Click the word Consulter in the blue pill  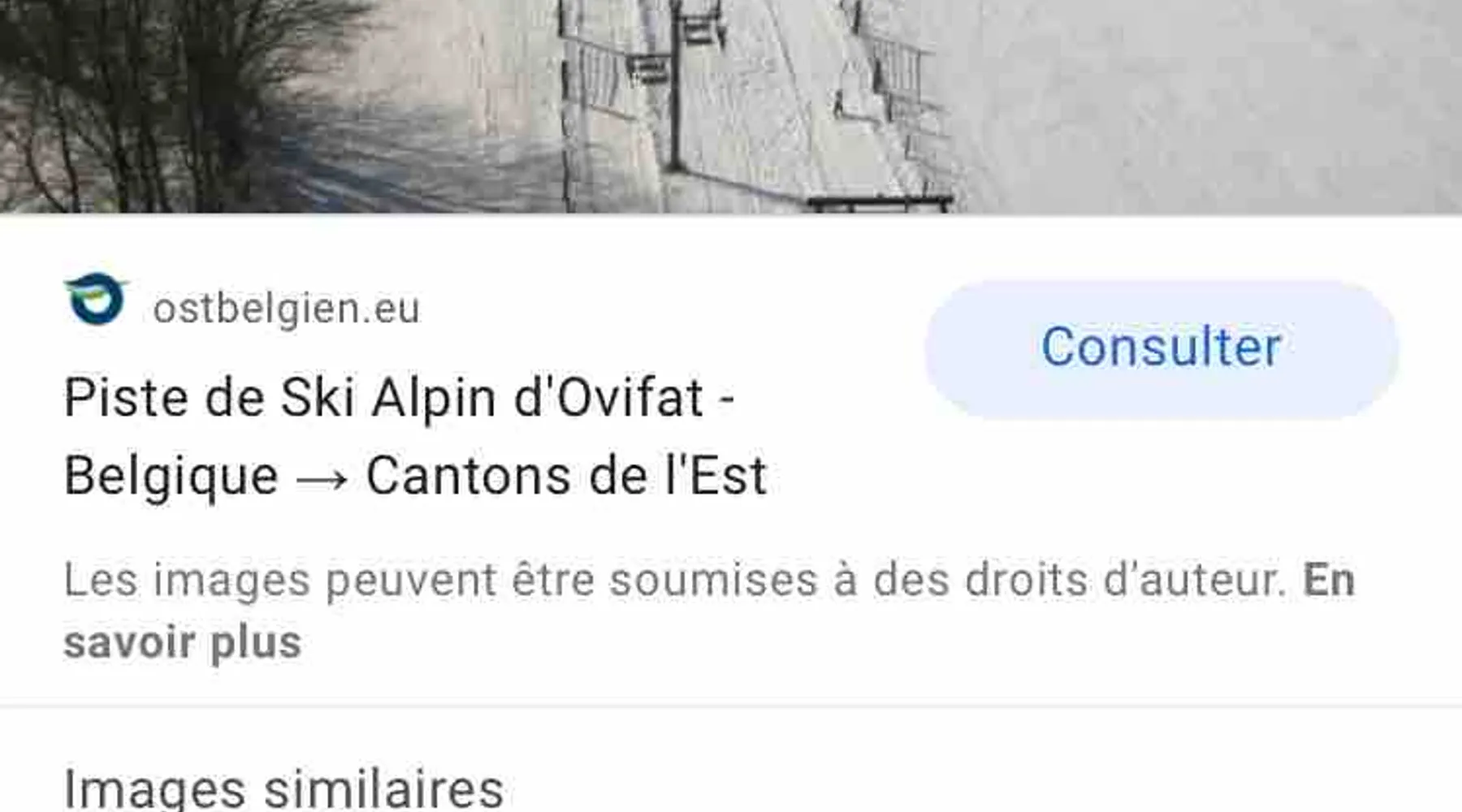point(1161,348)
